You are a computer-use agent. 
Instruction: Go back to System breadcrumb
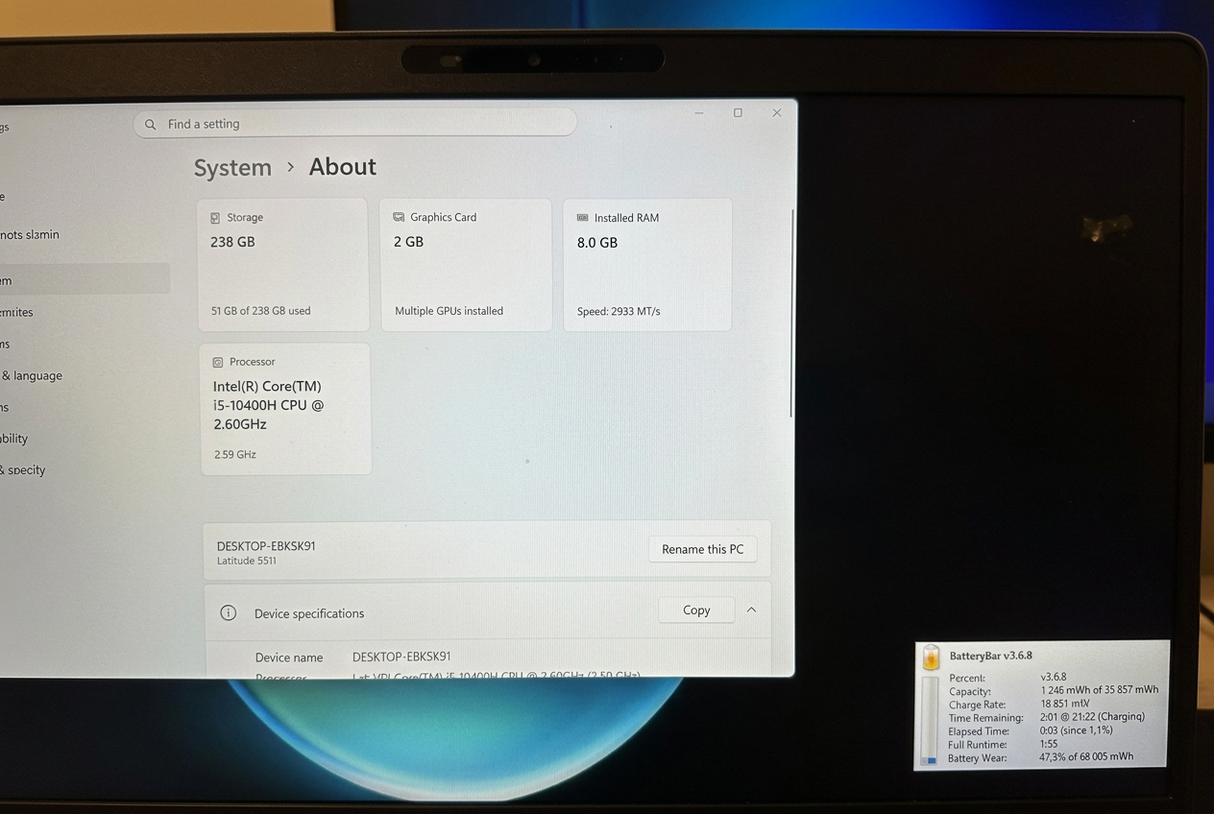coord(233,167)
